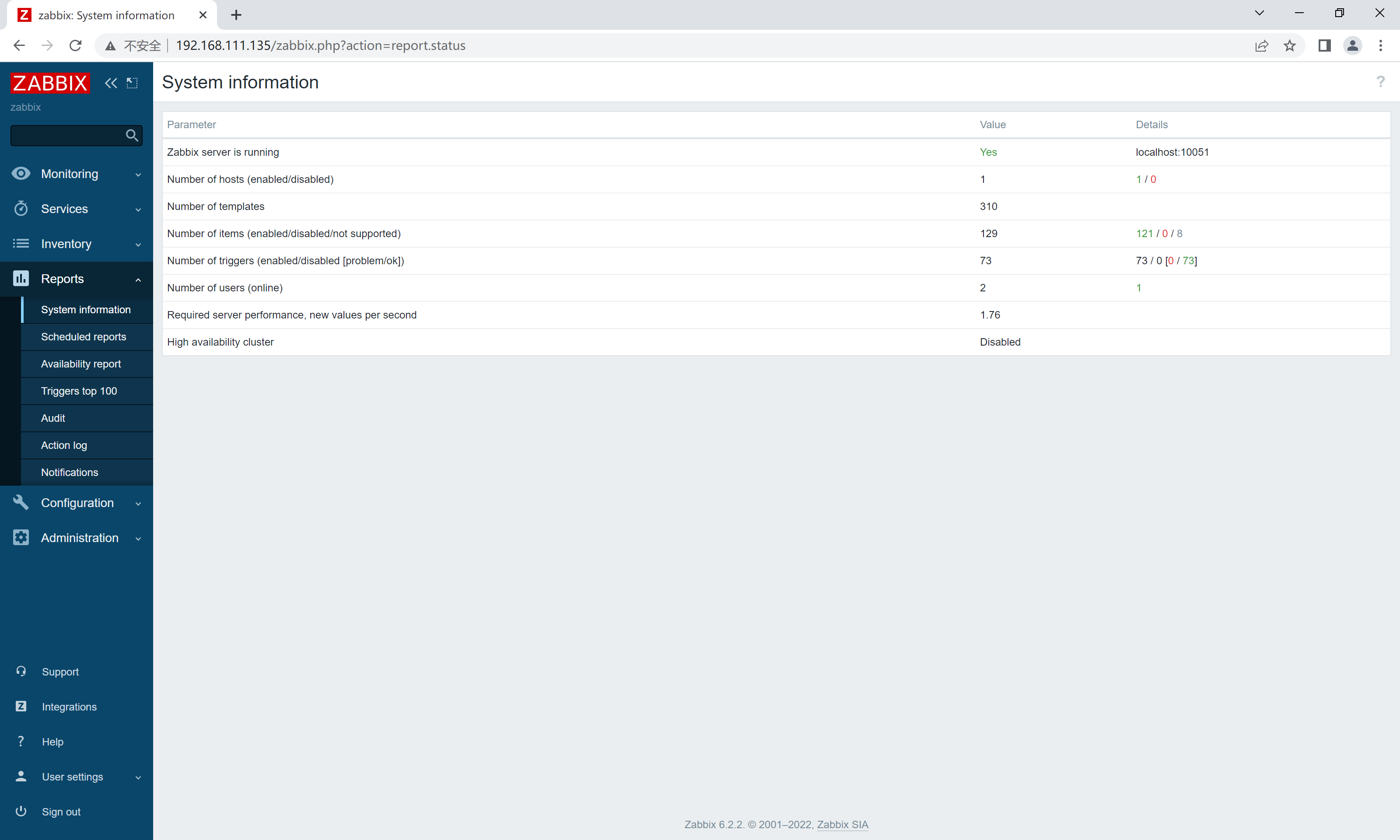Click the Configuration wrench icon
Image resolution: width=1400 pixels, height=840 pixels.
click(21, 503)
